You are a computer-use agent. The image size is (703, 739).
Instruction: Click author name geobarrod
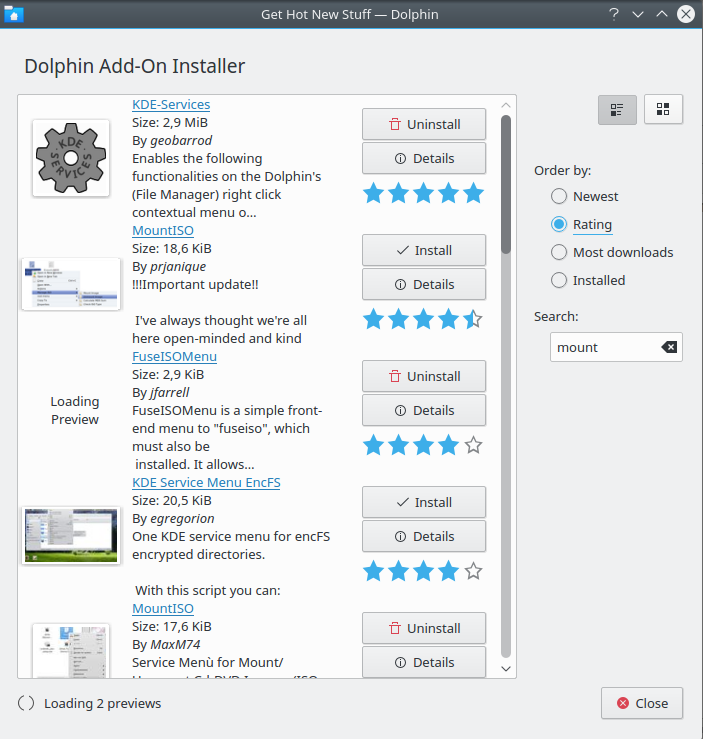point(181,140)
